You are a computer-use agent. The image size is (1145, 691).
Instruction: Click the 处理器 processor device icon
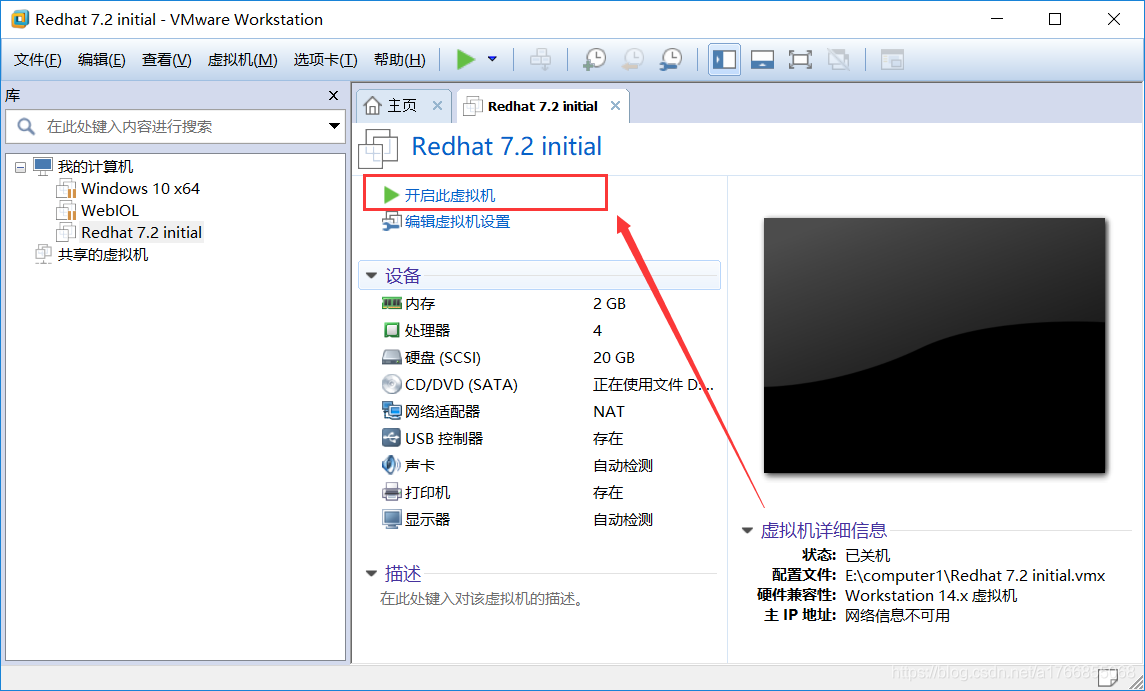pos(391,330)
